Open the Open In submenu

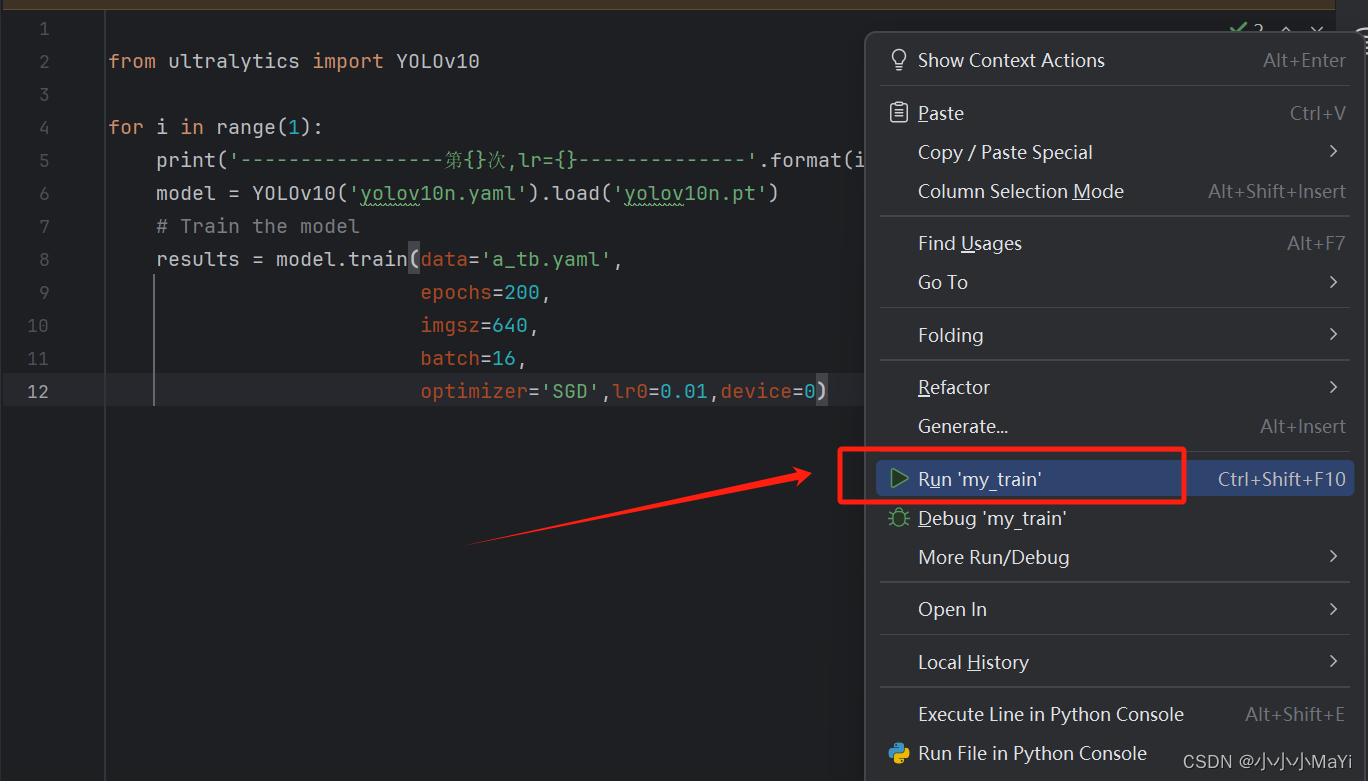pyautogui.click(x=1116, y=609)
